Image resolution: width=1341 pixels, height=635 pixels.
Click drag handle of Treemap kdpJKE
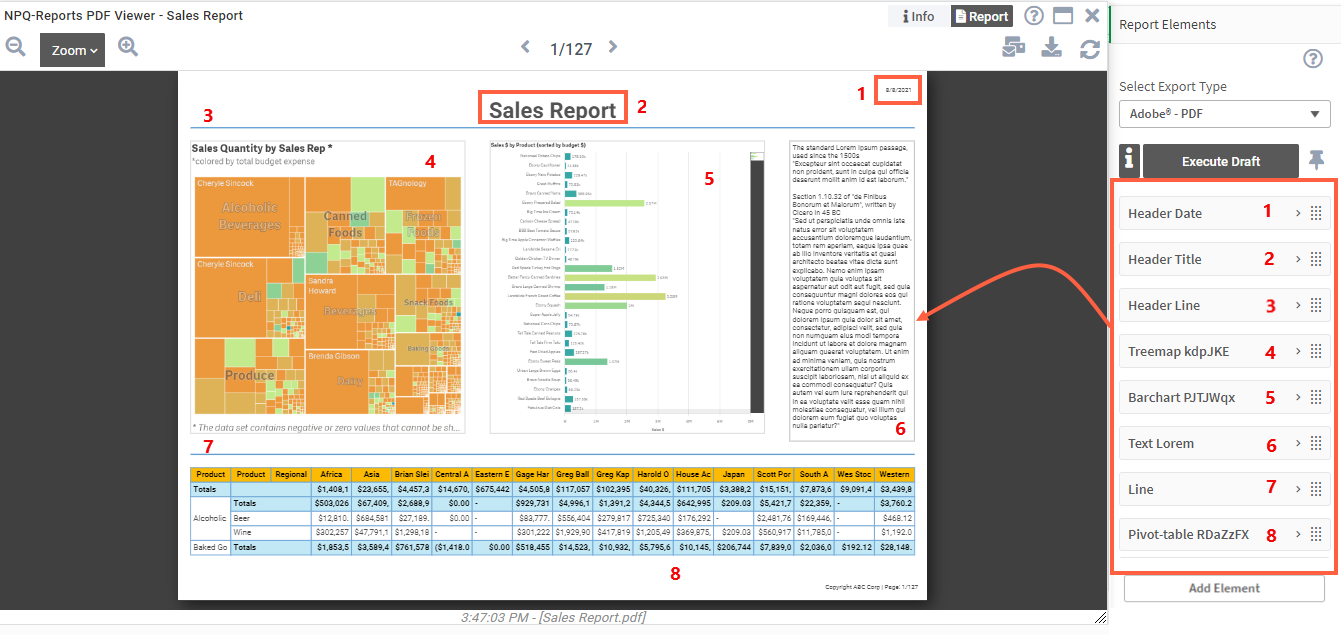click(x=1316, y=351)
